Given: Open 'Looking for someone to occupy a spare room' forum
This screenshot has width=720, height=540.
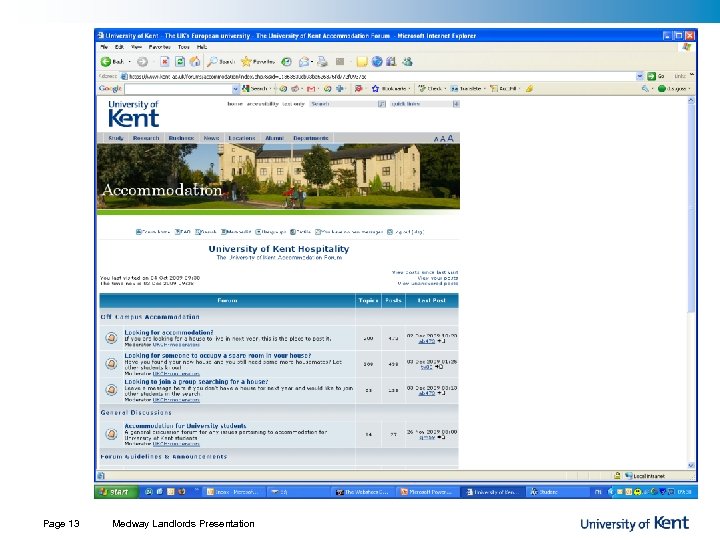Looking at the screenshot, I should tap(218, 355).
